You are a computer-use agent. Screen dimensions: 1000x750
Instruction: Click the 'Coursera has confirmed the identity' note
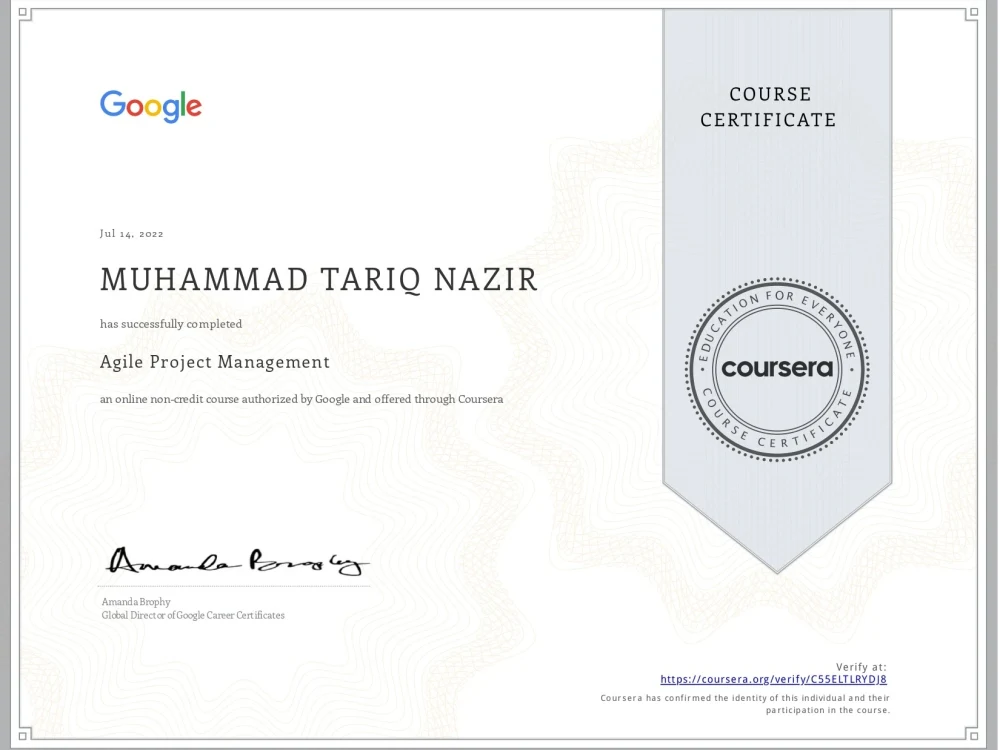(745, 704)
